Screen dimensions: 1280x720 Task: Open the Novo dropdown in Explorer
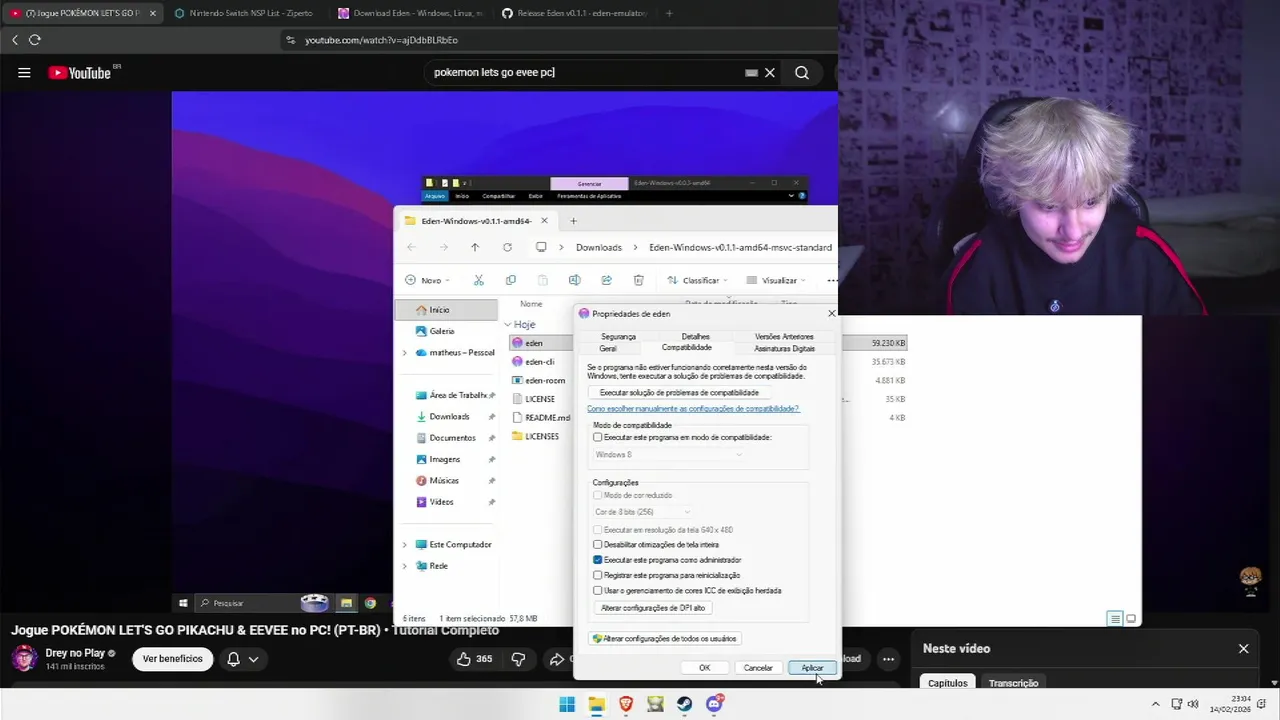429,280
